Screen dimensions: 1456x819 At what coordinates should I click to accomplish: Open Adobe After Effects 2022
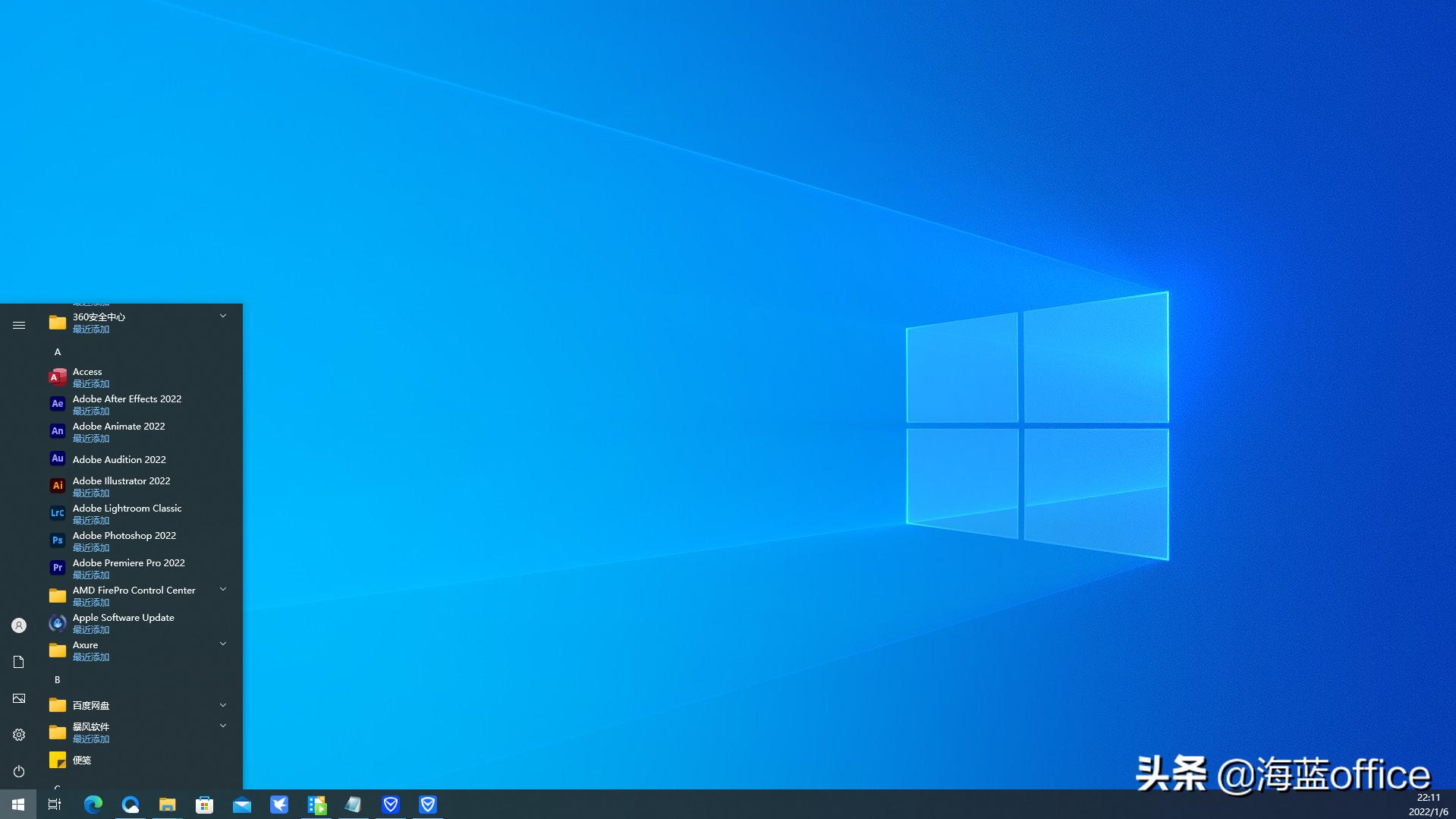(x=127, y=404)
